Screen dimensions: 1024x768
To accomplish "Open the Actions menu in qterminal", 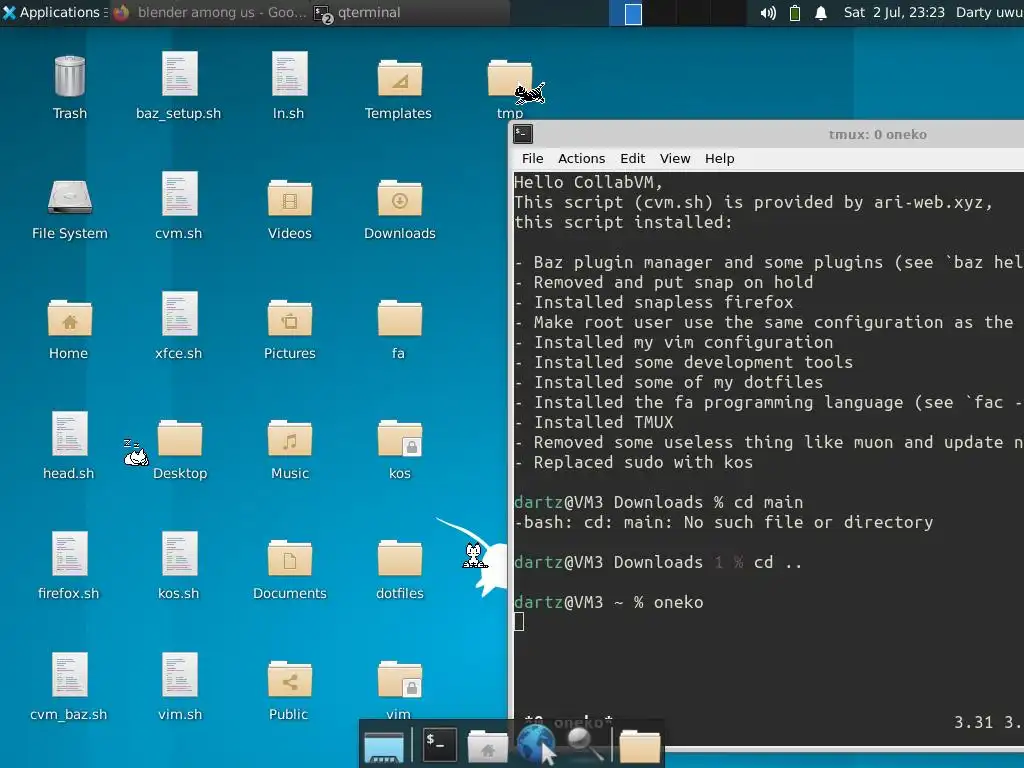I will tap(581, 158).
